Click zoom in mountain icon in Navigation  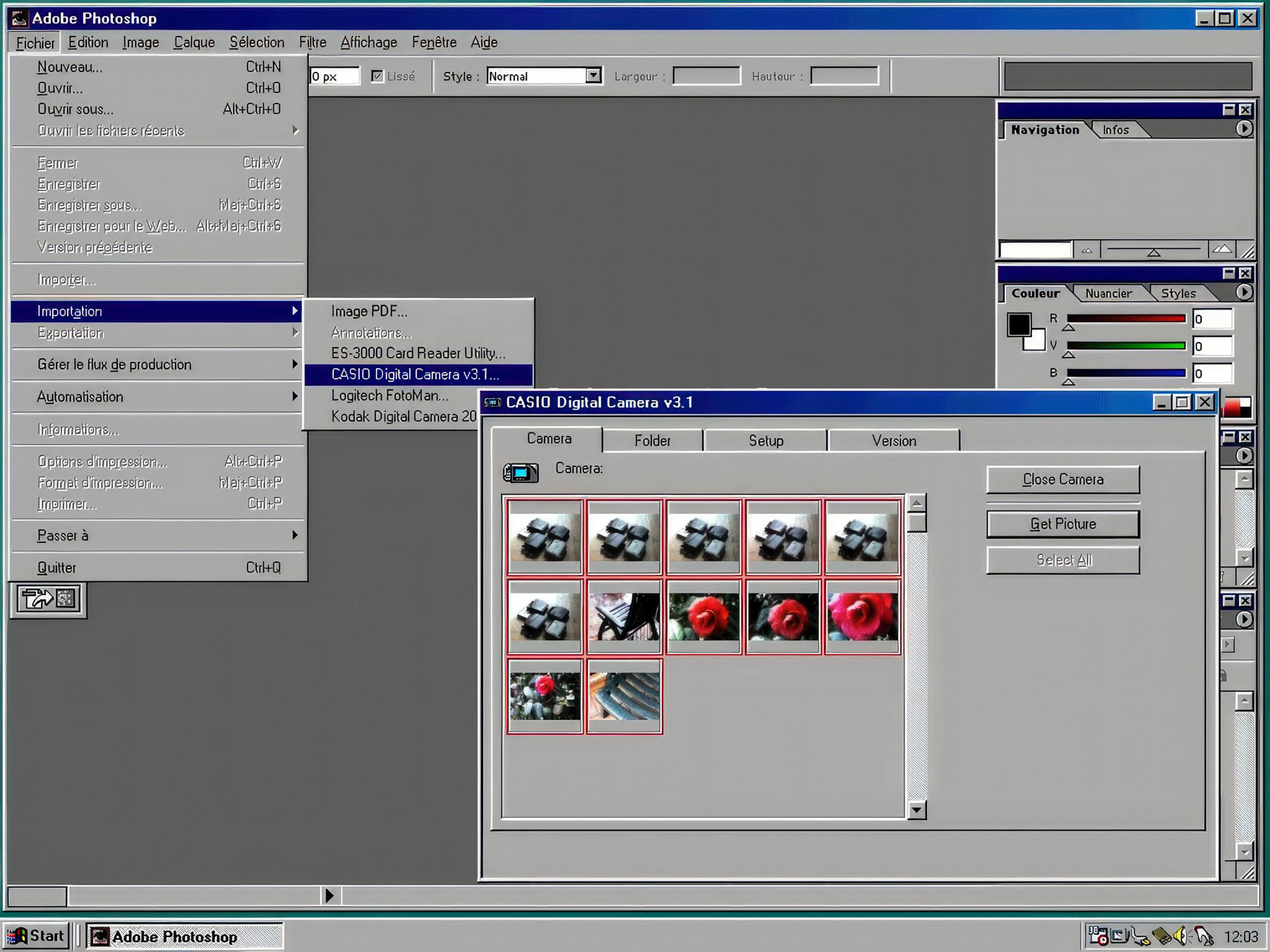click(x=1222, y=250)
